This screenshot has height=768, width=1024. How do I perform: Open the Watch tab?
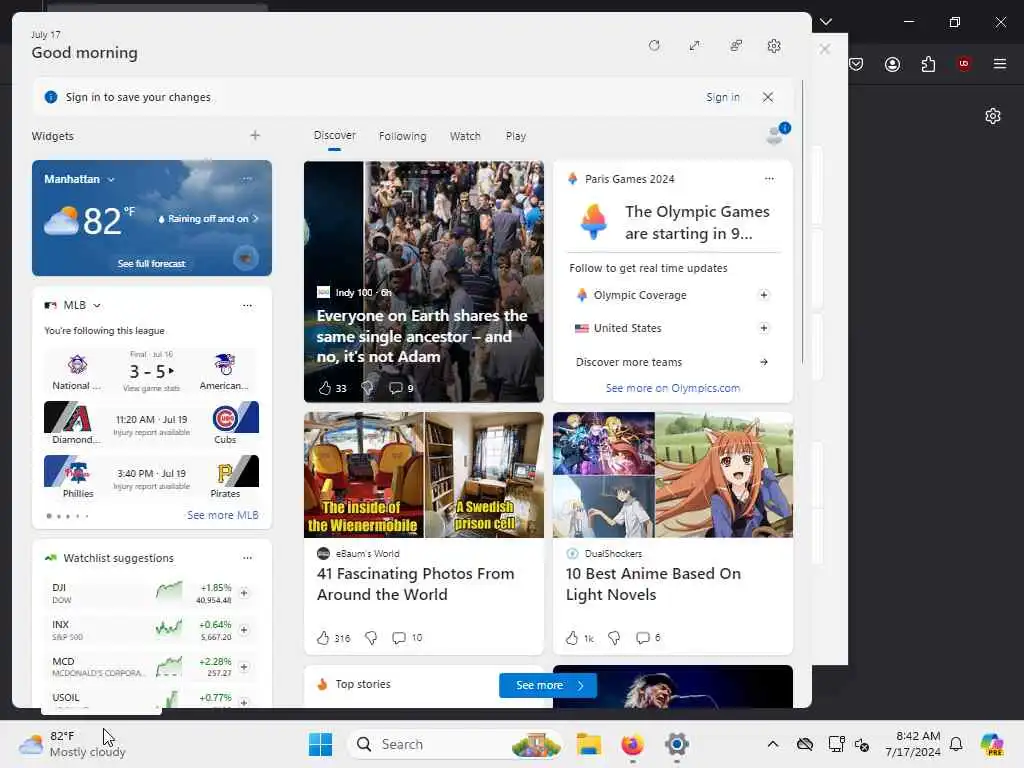pos(465,136)
